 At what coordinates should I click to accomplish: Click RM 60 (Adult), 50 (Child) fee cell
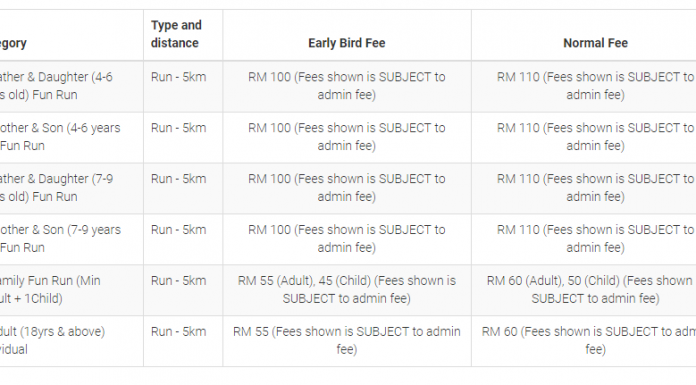coord(591,290)
